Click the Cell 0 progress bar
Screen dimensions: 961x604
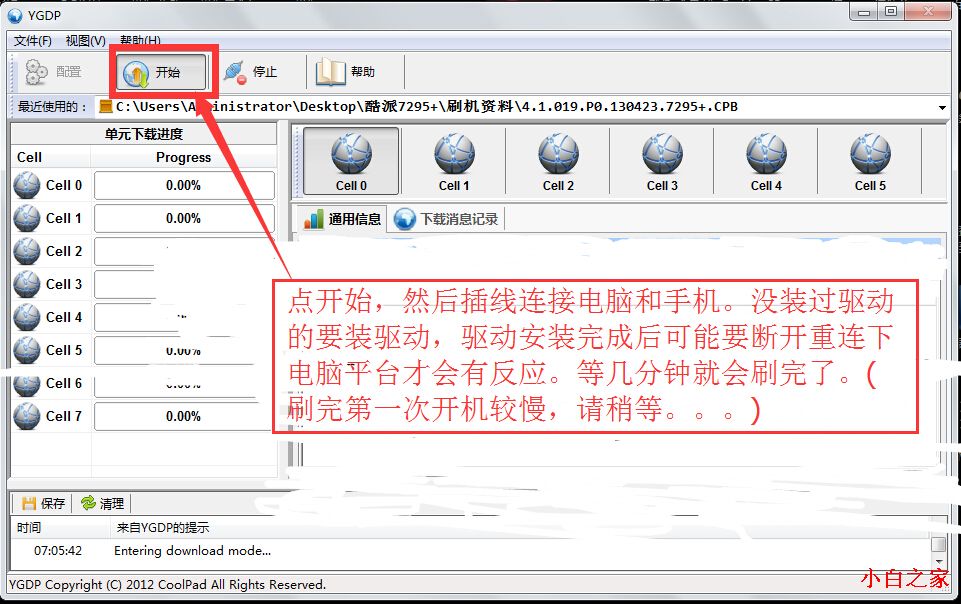pos(184,186)
